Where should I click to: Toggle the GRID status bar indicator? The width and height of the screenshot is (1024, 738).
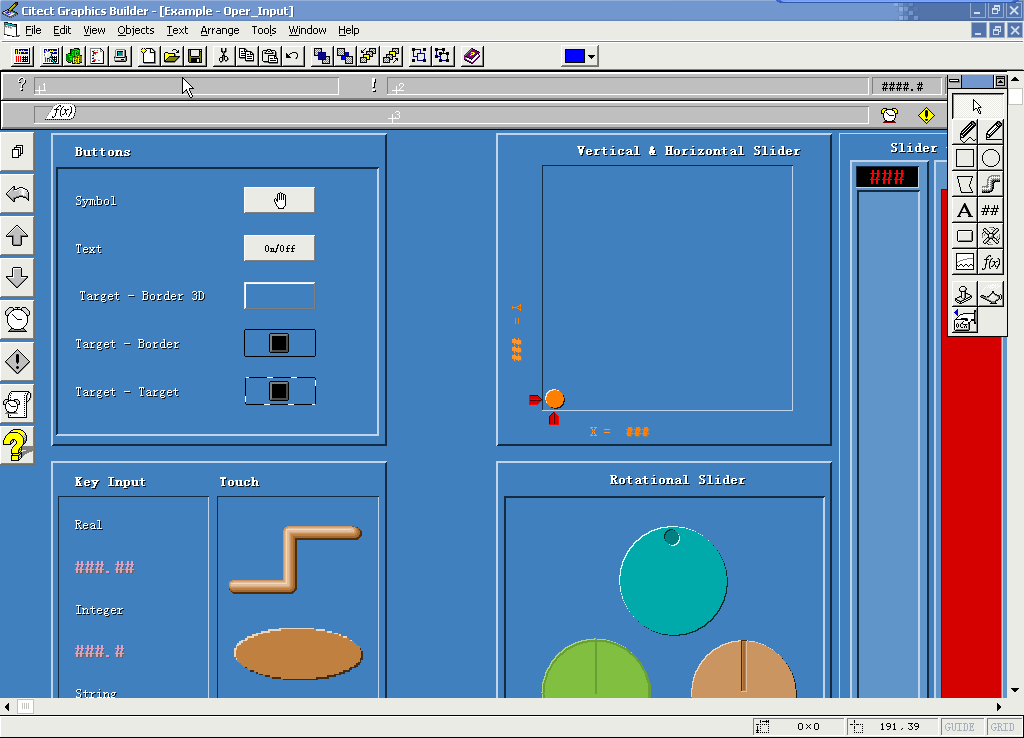click(x=1002, y=727)
